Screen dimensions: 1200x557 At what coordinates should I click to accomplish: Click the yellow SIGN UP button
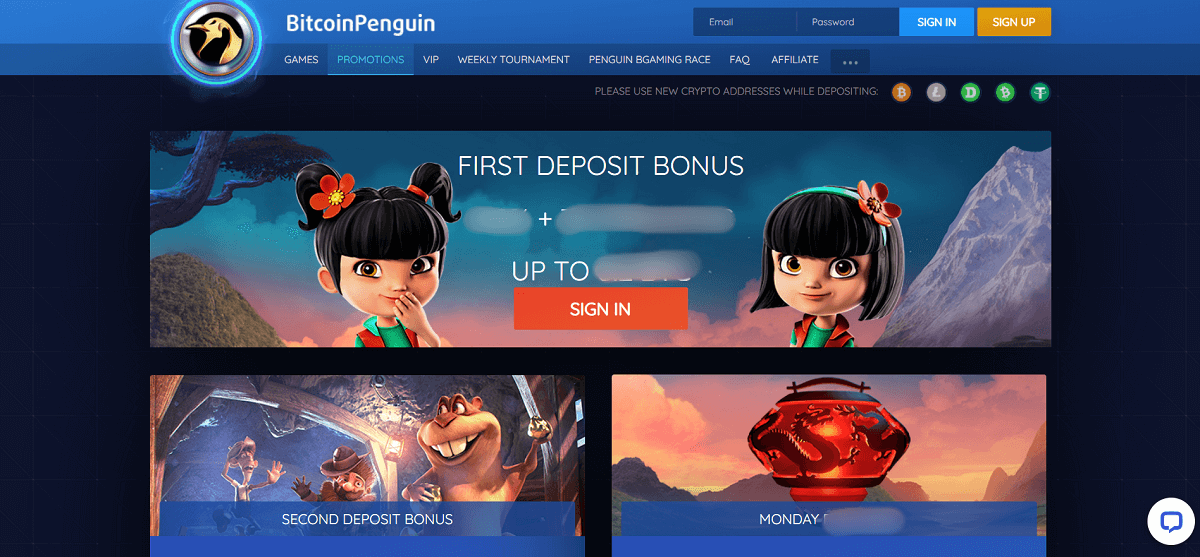pos(1014,22)
